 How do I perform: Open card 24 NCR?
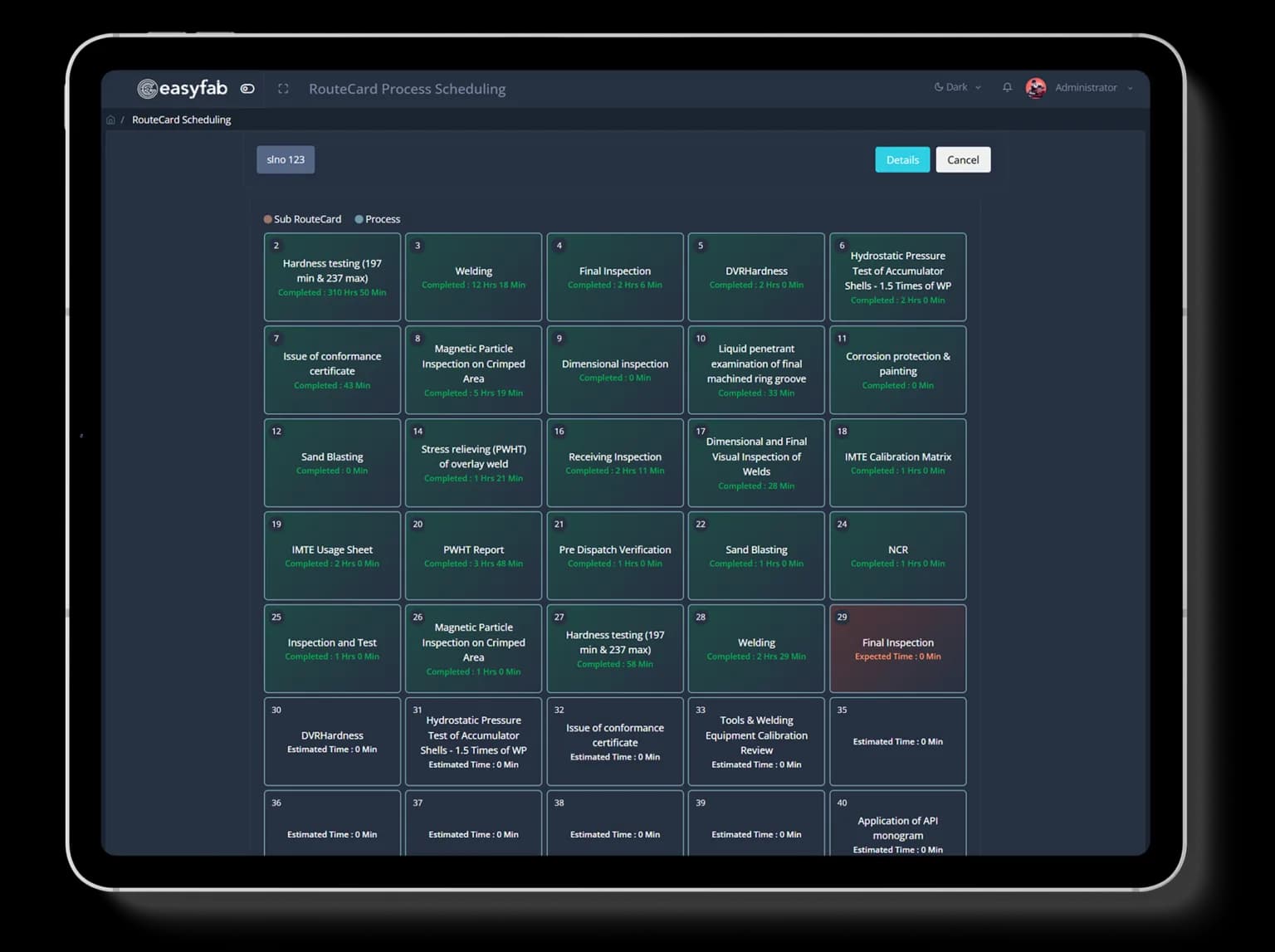(898, 556)
